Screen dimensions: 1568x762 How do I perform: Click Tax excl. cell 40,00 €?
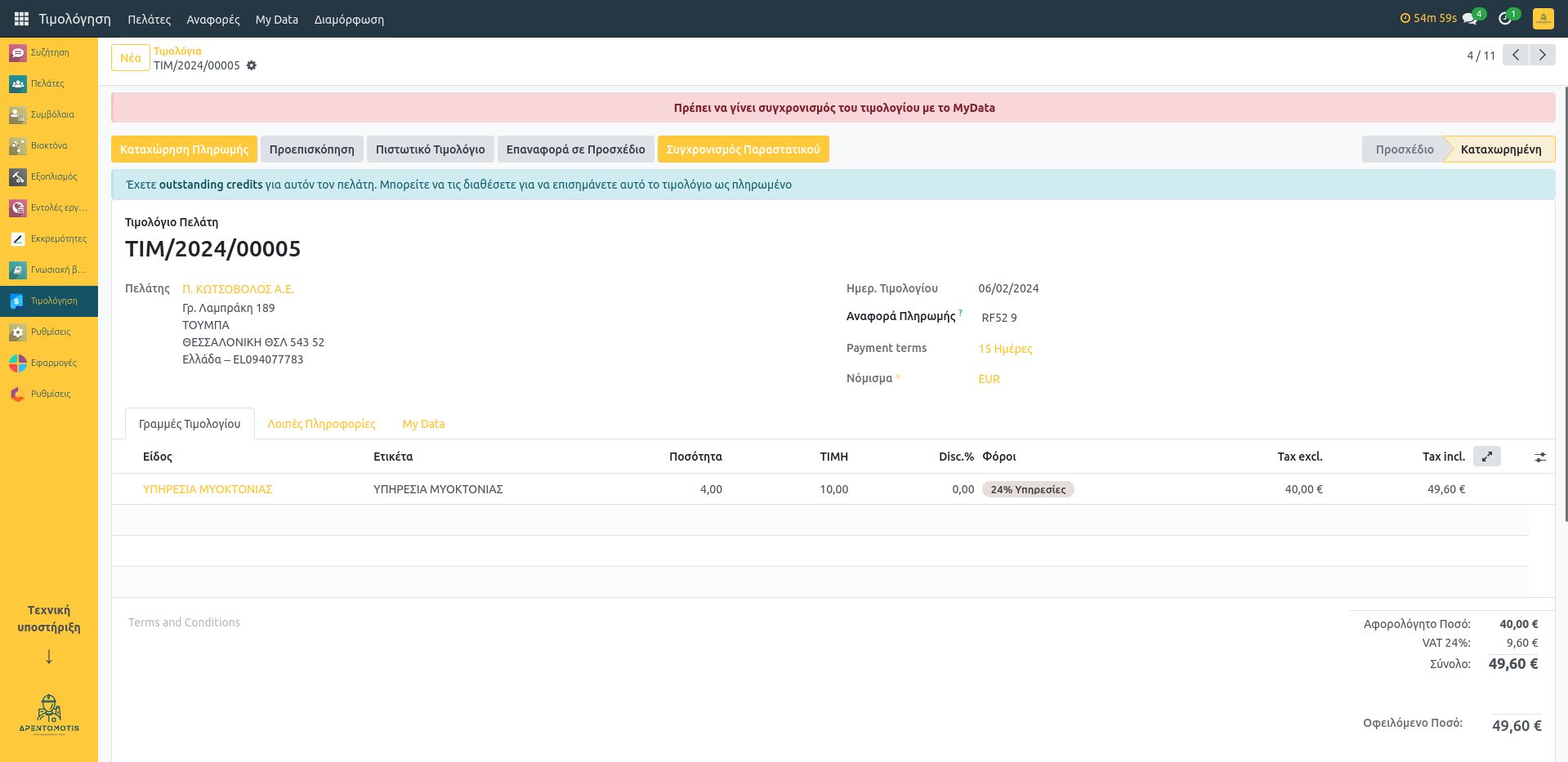click(x=1303, y=489)
